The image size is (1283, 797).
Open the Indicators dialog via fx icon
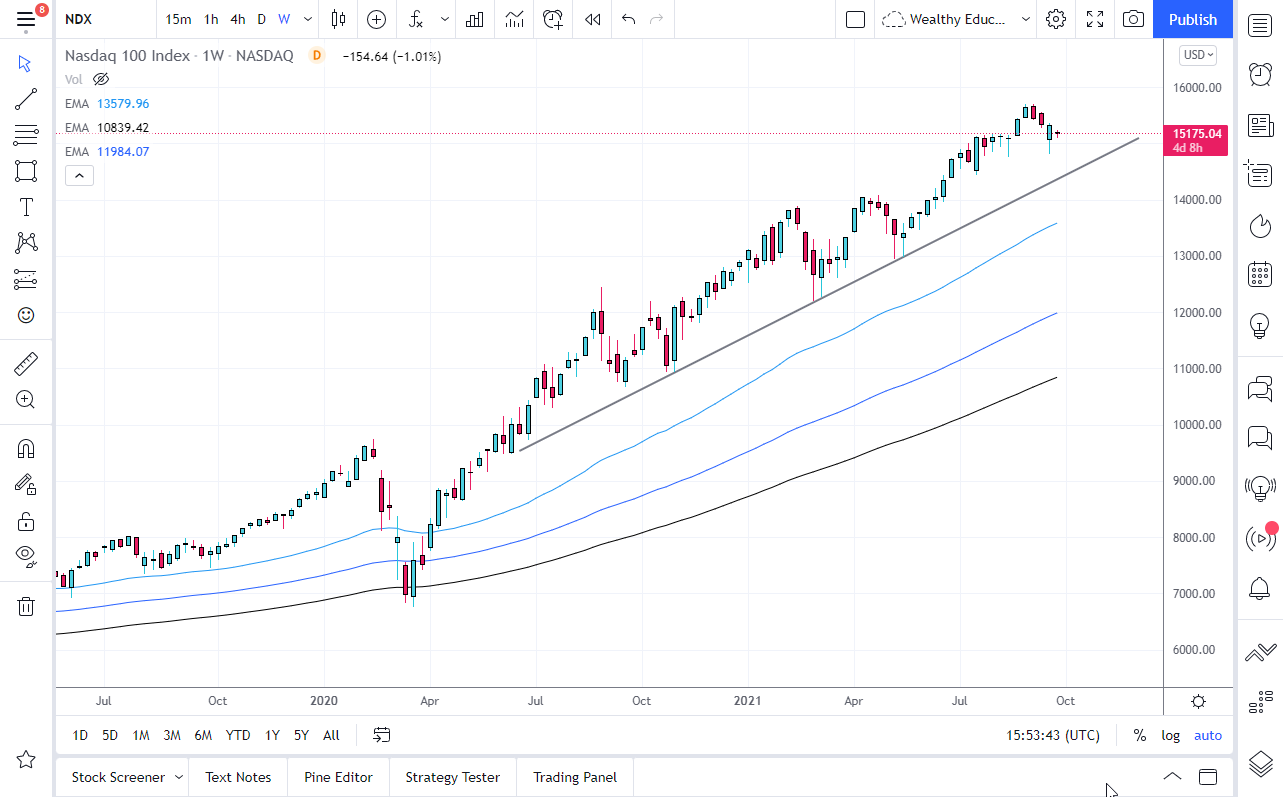point(414,19)
